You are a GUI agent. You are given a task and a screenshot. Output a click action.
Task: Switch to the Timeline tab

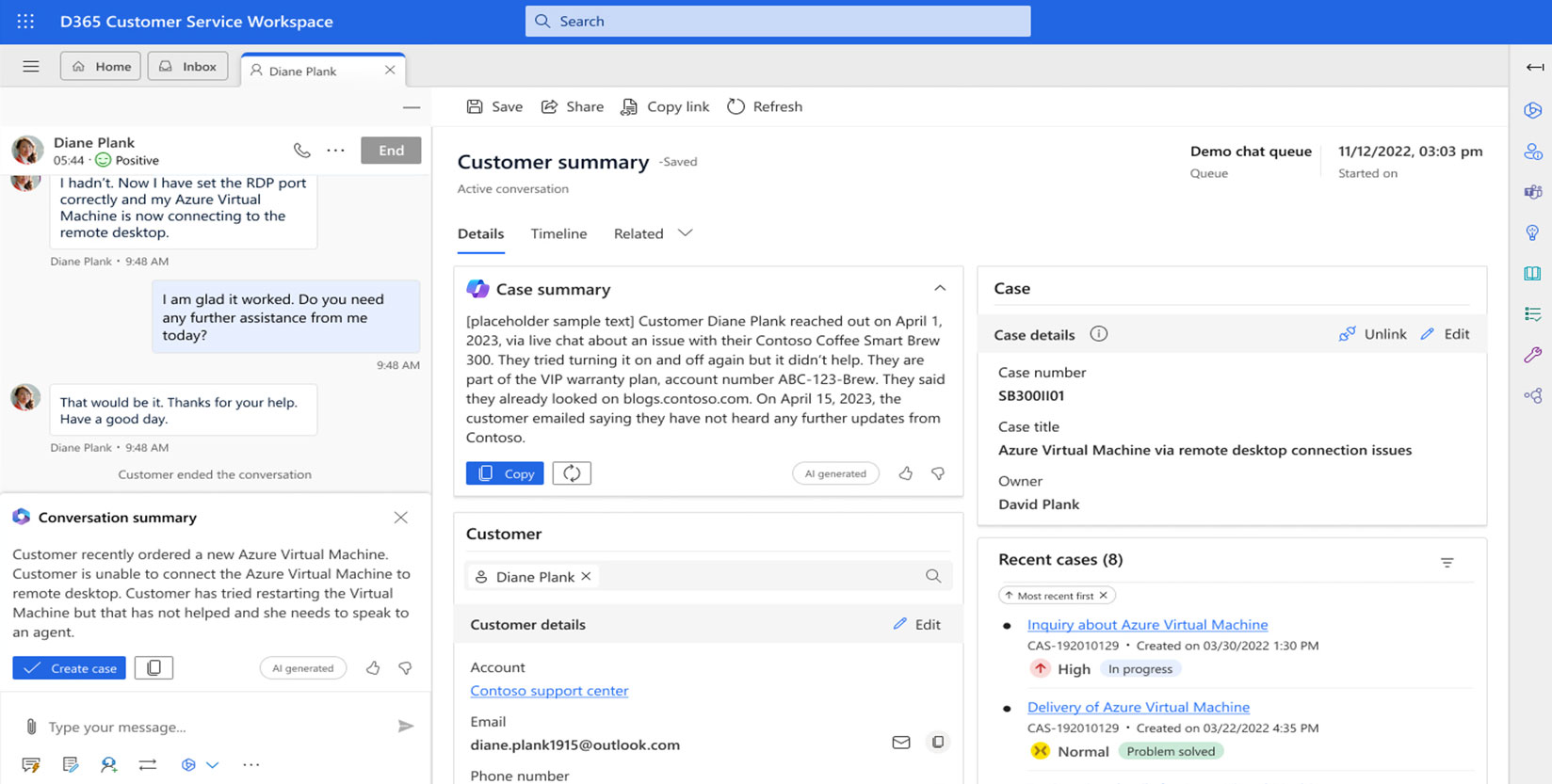[558, 233]
